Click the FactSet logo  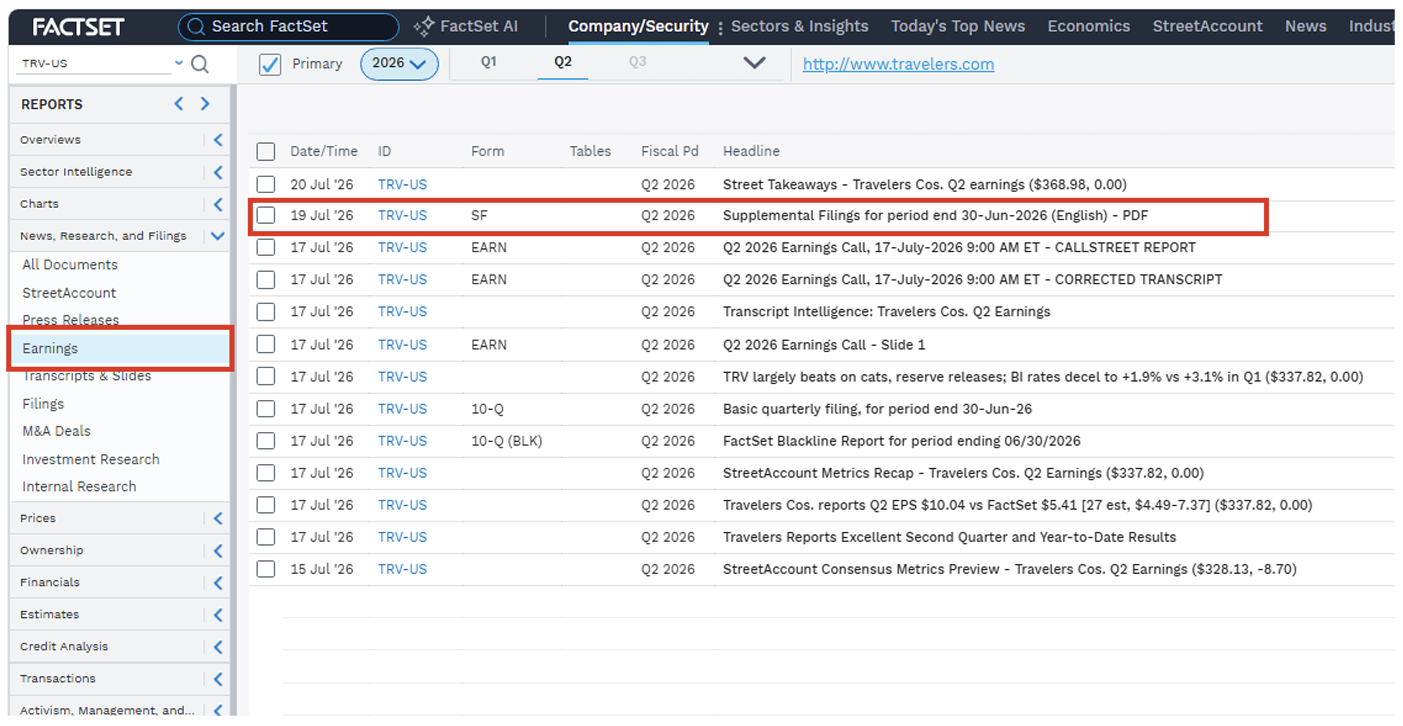tap(78, 27)
